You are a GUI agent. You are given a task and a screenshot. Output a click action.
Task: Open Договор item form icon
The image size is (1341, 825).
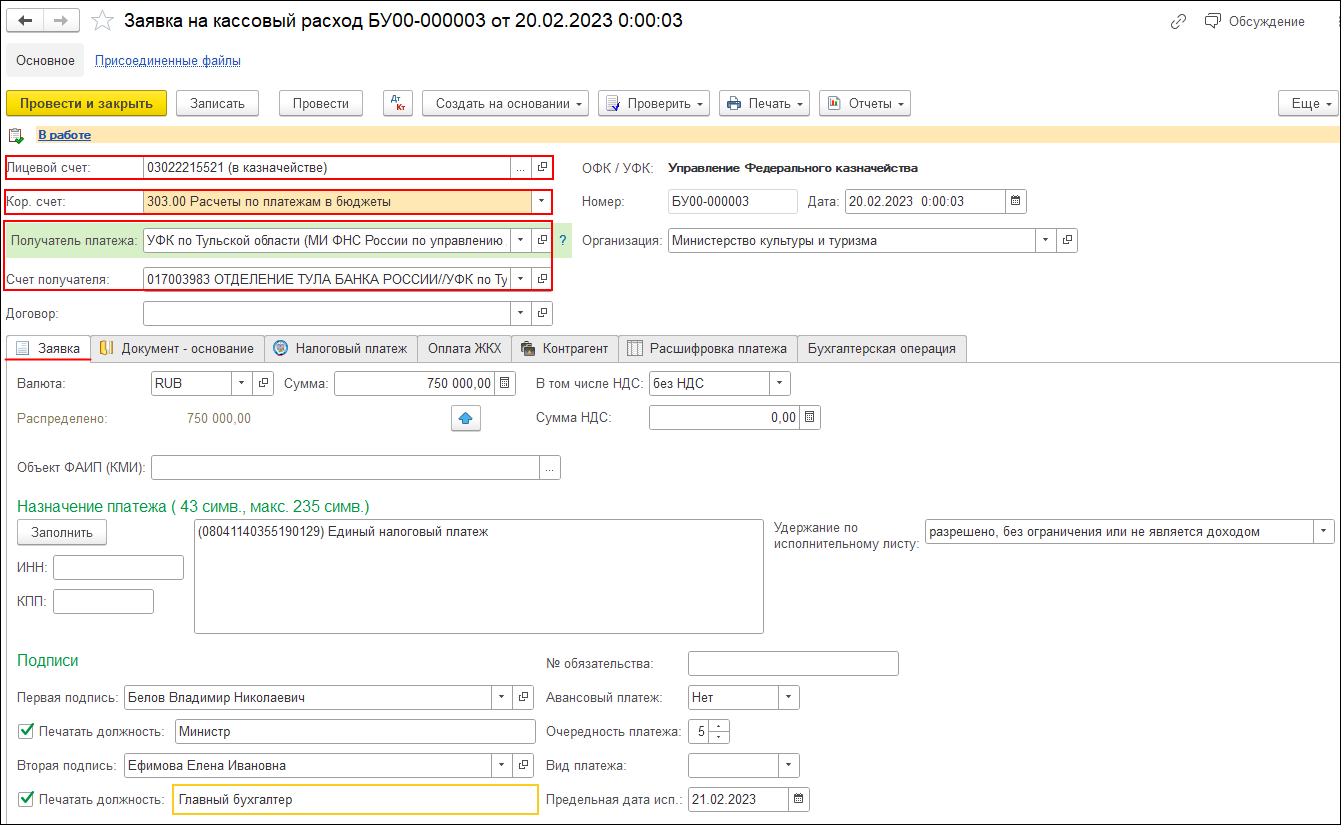tap(542, 313)
